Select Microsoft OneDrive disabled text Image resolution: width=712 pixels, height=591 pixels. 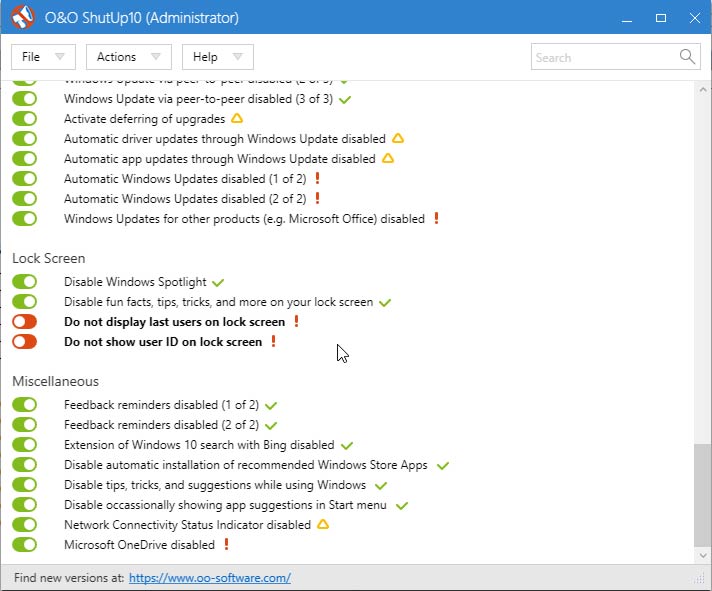pyautogui.click(x=139, y=545)
